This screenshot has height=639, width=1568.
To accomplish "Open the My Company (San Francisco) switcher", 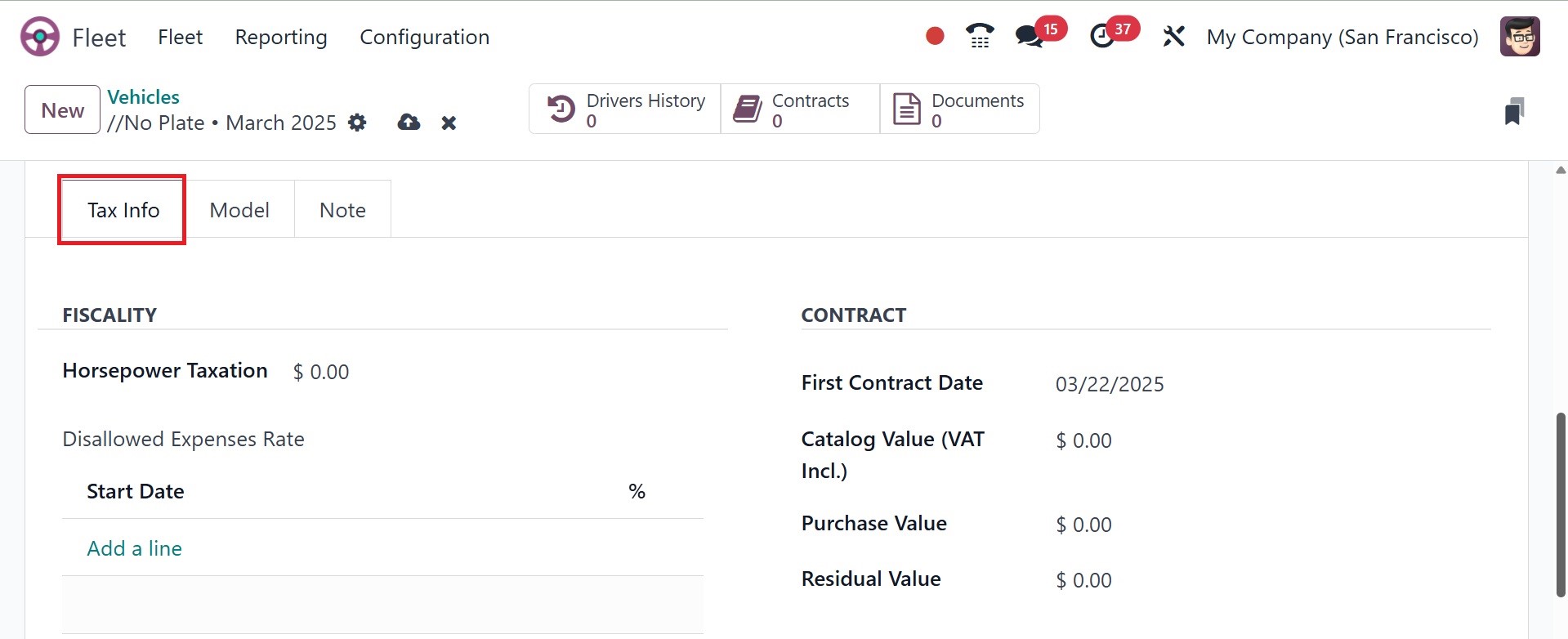I will [1342, 37].
